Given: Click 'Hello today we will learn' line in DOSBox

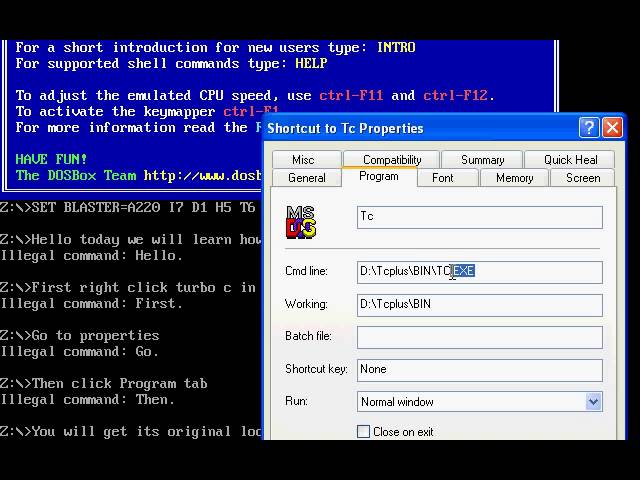Looking at the screenshot, I should click(131, 239).
